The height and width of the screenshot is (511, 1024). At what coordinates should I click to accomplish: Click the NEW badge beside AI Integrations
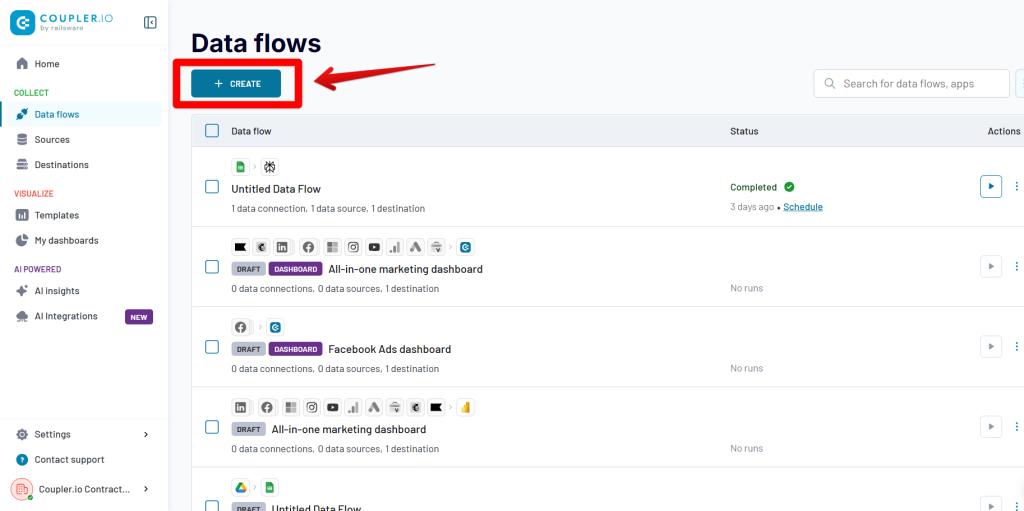pyautogui.click(x=139, y=317)
